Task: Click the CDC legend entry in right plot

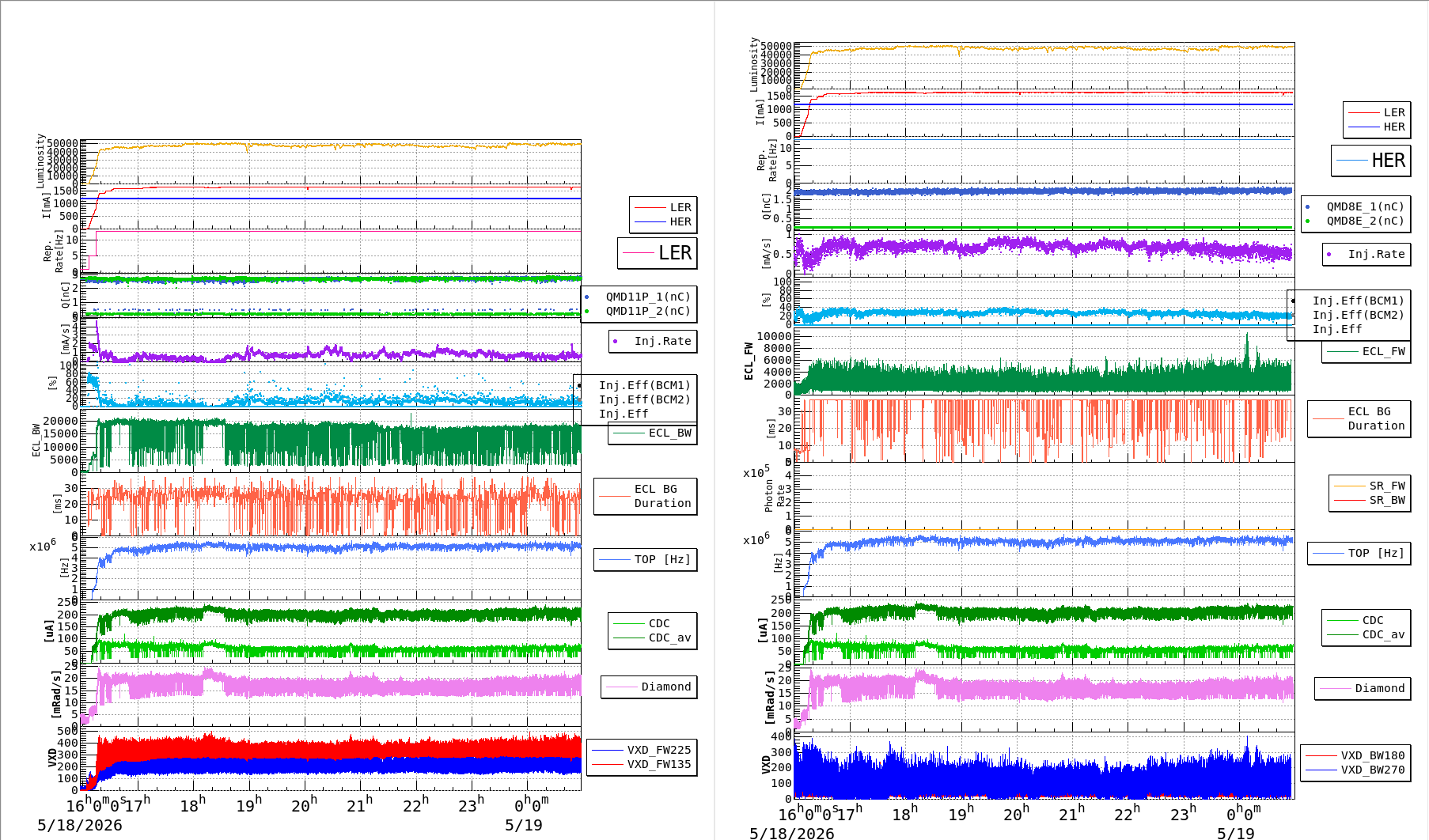Action: pos(1373,620)
